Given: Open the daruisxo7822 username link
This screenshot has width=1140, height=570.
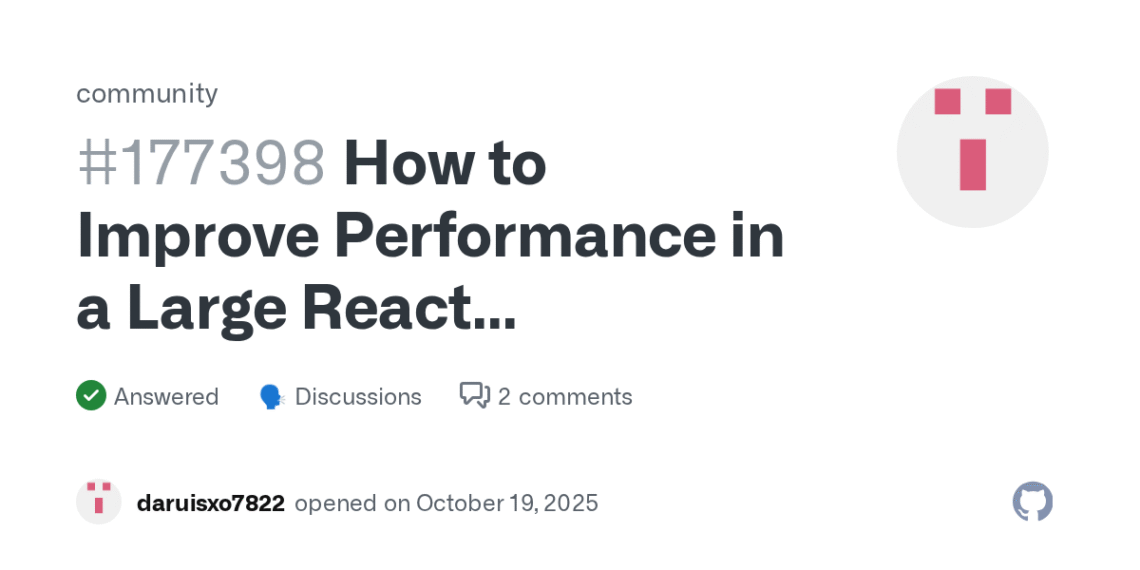Looking at the screenshot, I should tap(210, 503).
